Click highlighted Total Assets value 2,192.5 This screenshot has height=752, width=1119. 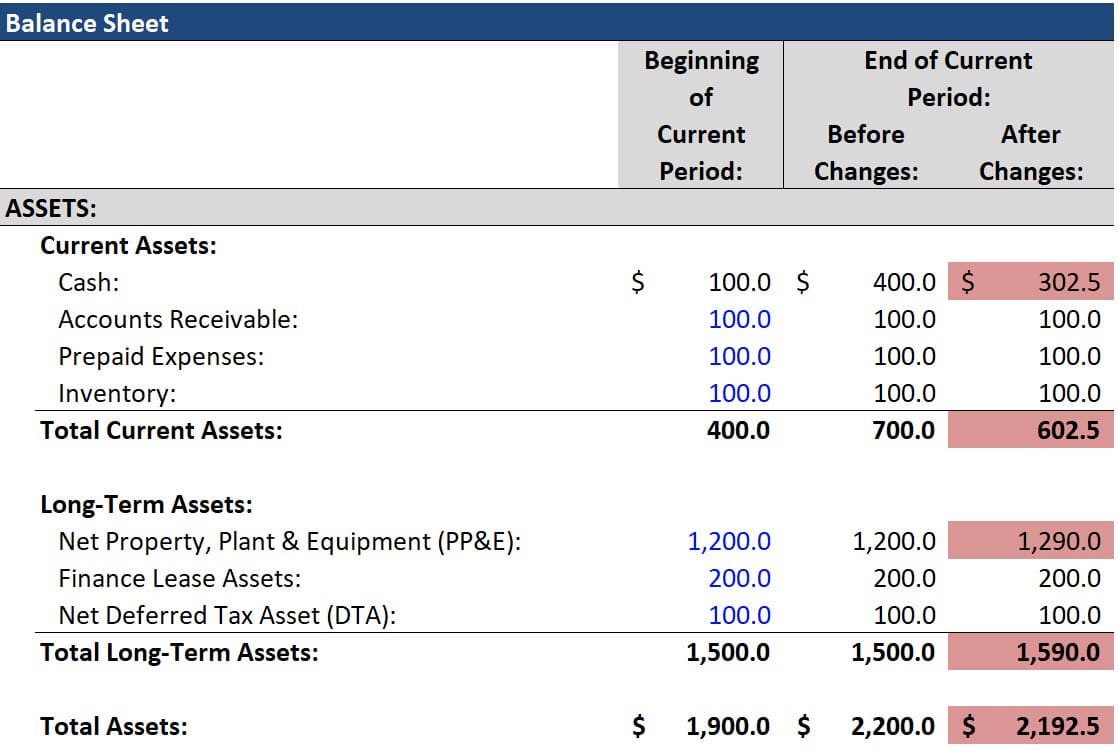[1031, 726]
